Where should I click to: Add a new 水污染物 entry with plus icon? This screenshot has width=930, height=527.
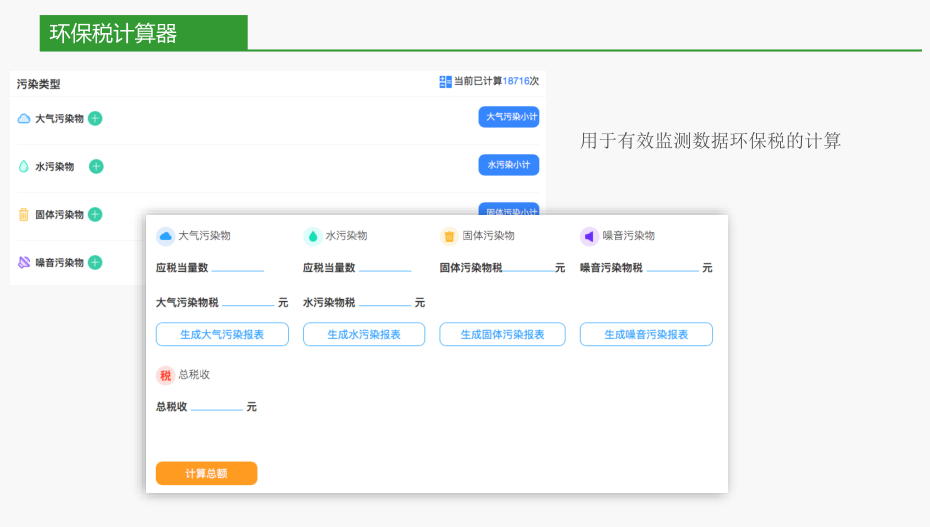coord(96,166)
